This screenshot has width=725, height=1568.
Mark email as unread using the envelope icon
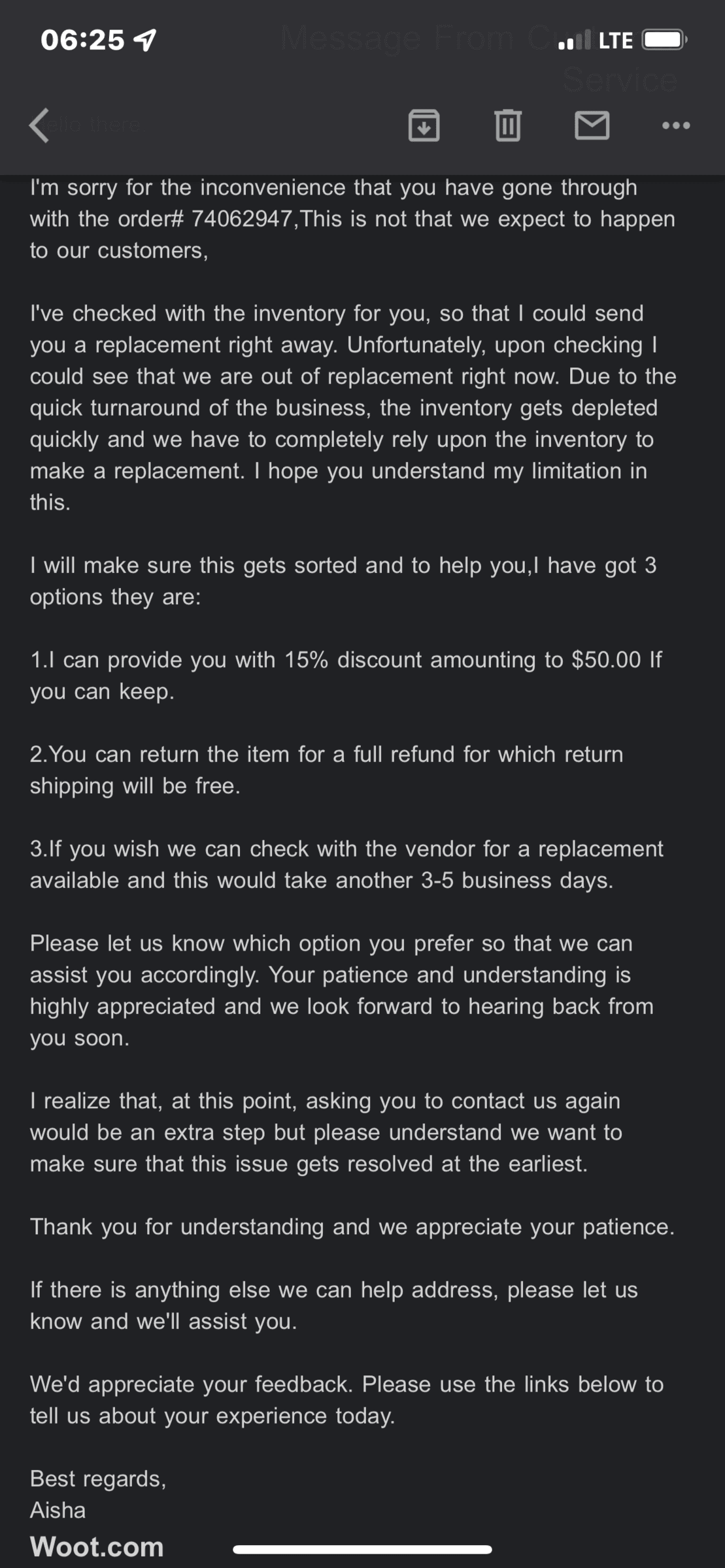(592, 125)
